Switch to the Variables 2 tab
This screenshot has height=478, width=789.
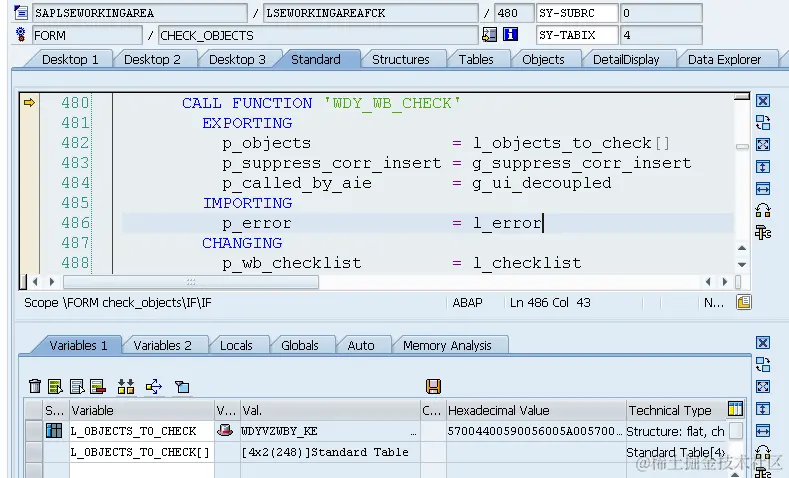[x=163, y=345]
